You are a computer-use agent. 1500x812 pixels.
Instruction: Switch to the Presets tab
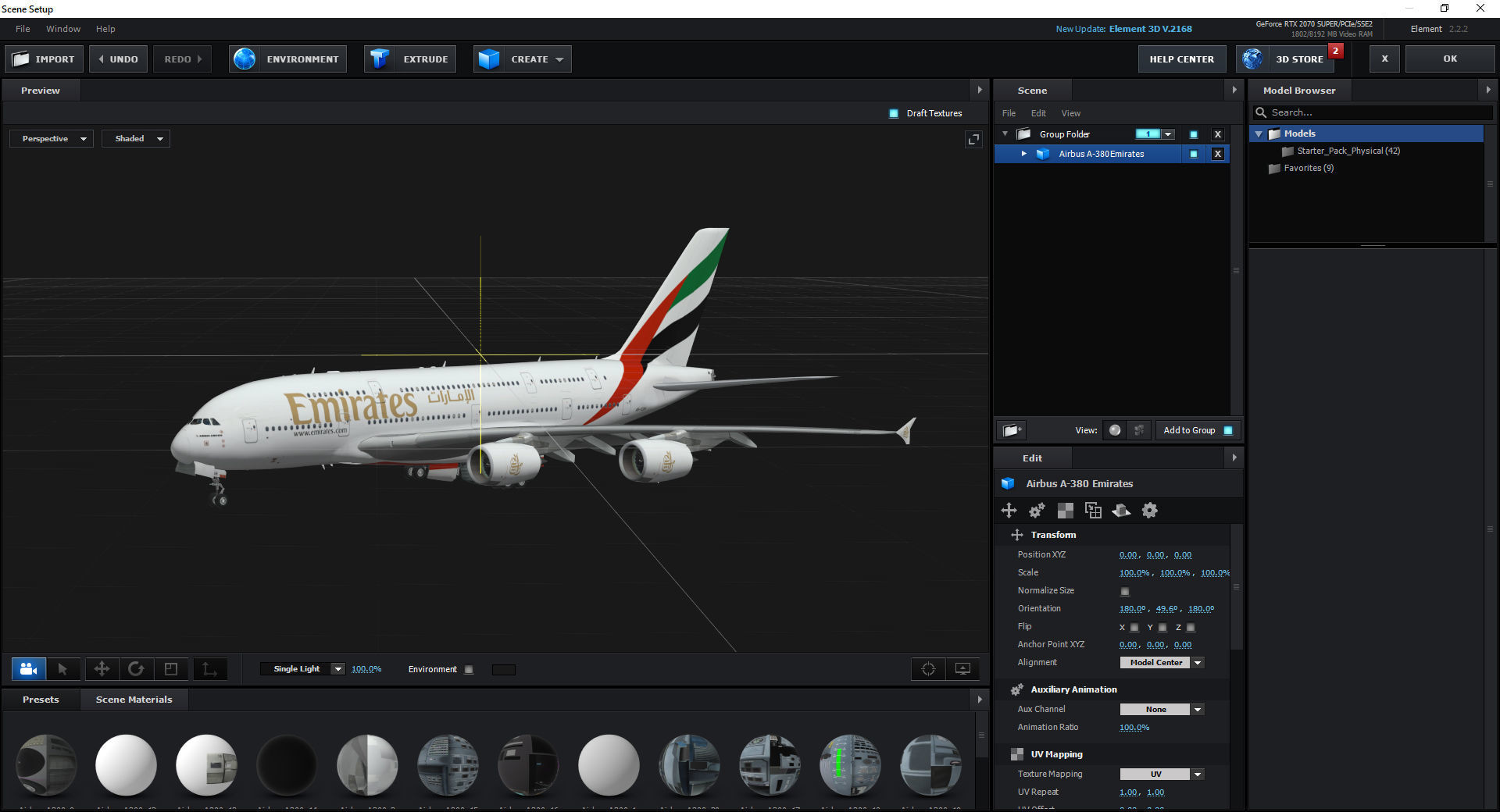click(41, 700)
